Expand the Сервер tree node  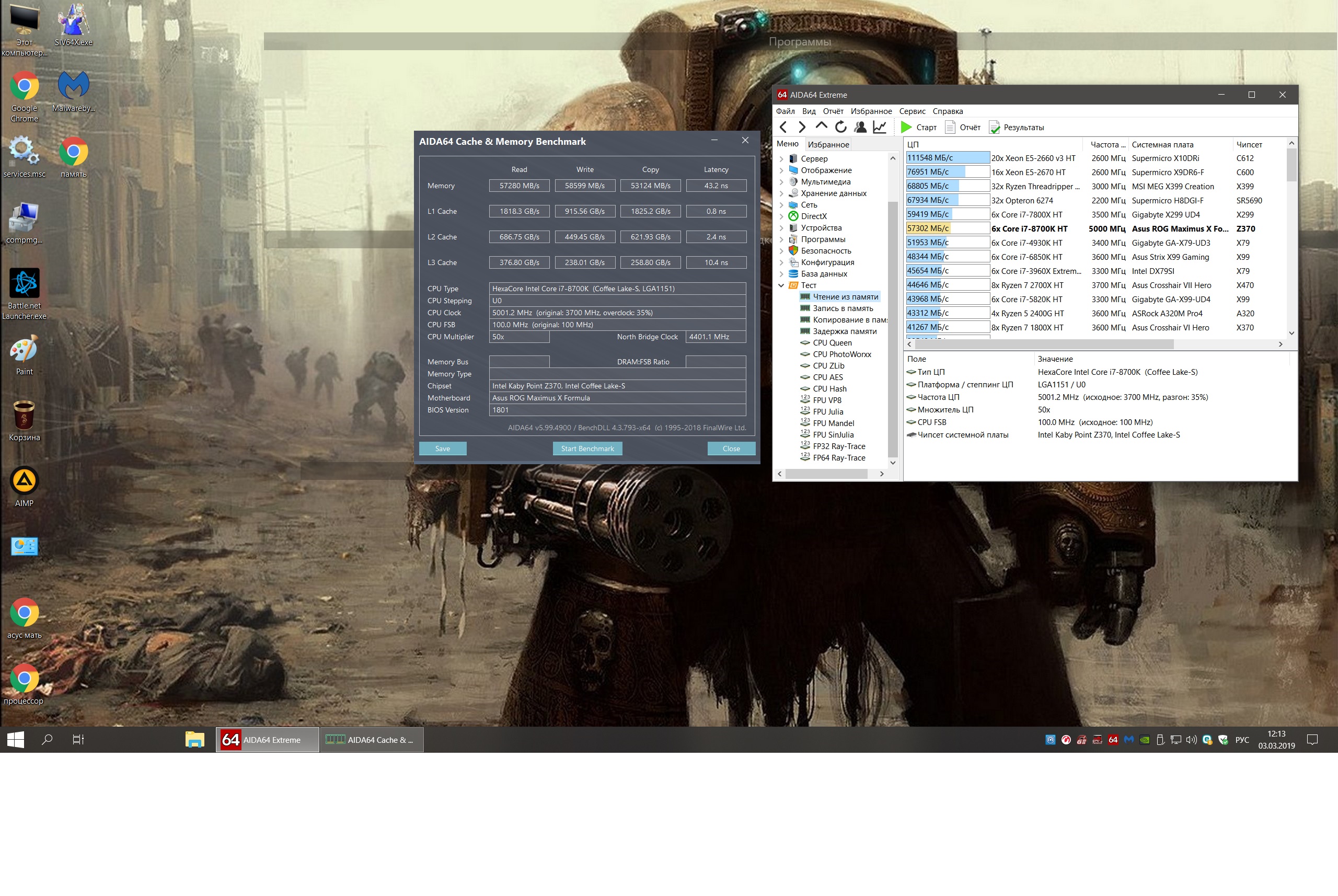(781, 159)
